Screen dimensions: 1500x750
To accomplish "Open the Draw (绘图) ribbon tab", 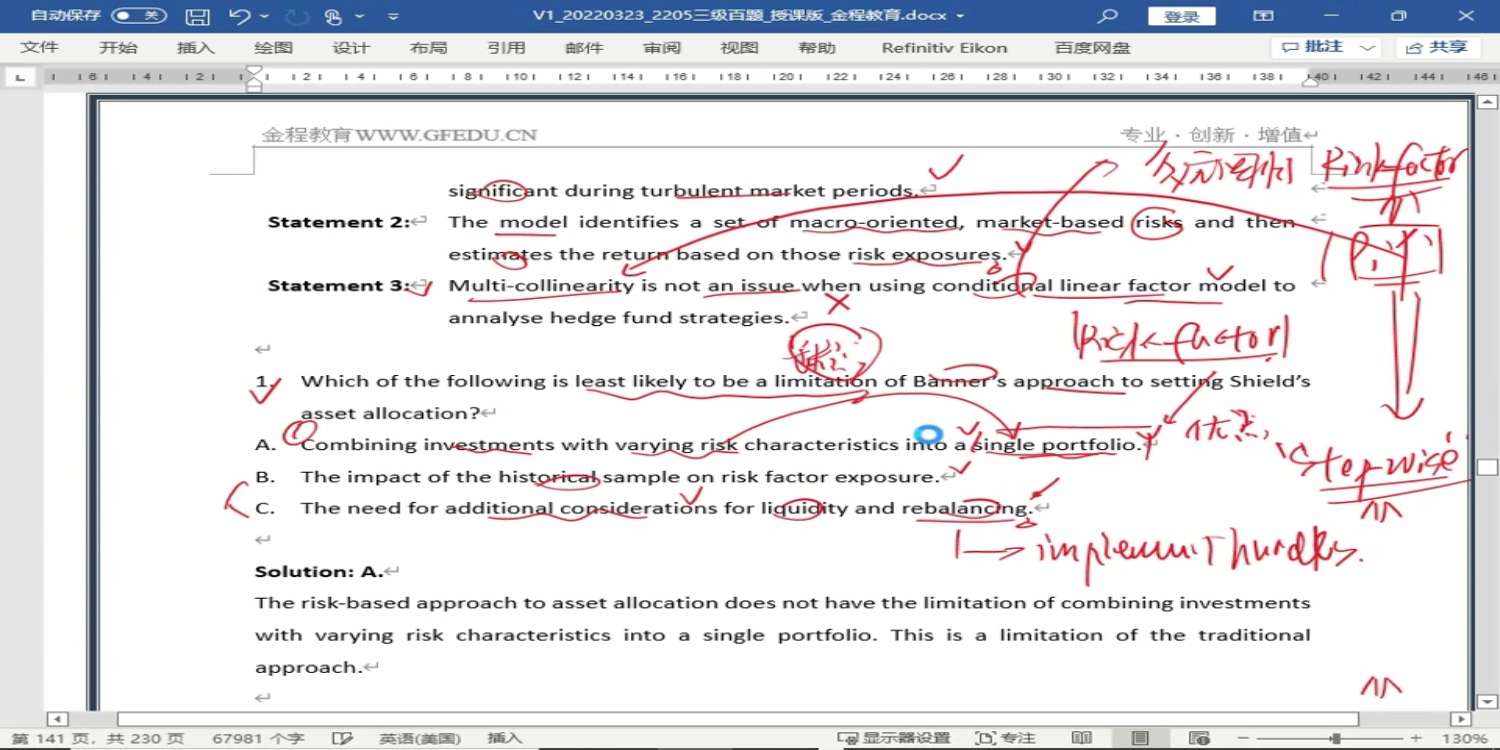I will (273, 48).
